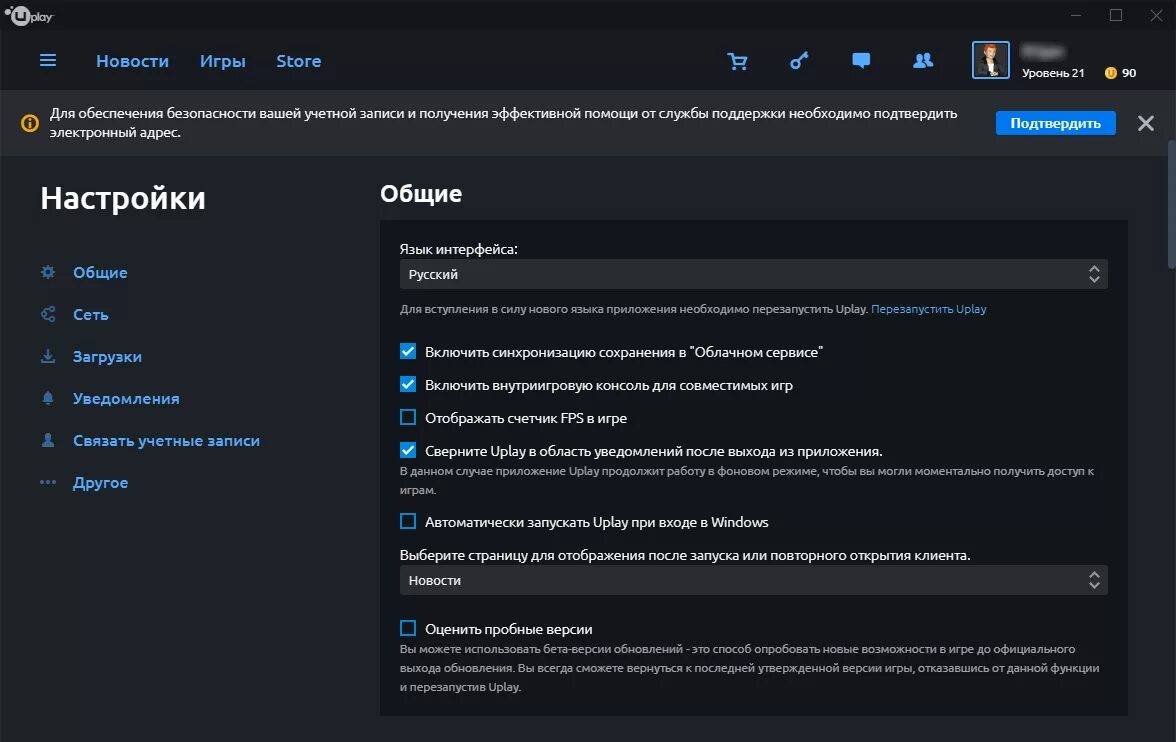Click the person icon for linked accounts
Image resolution: width=1176 pixels, height=742 pixels.
click(x=48, y=440)
